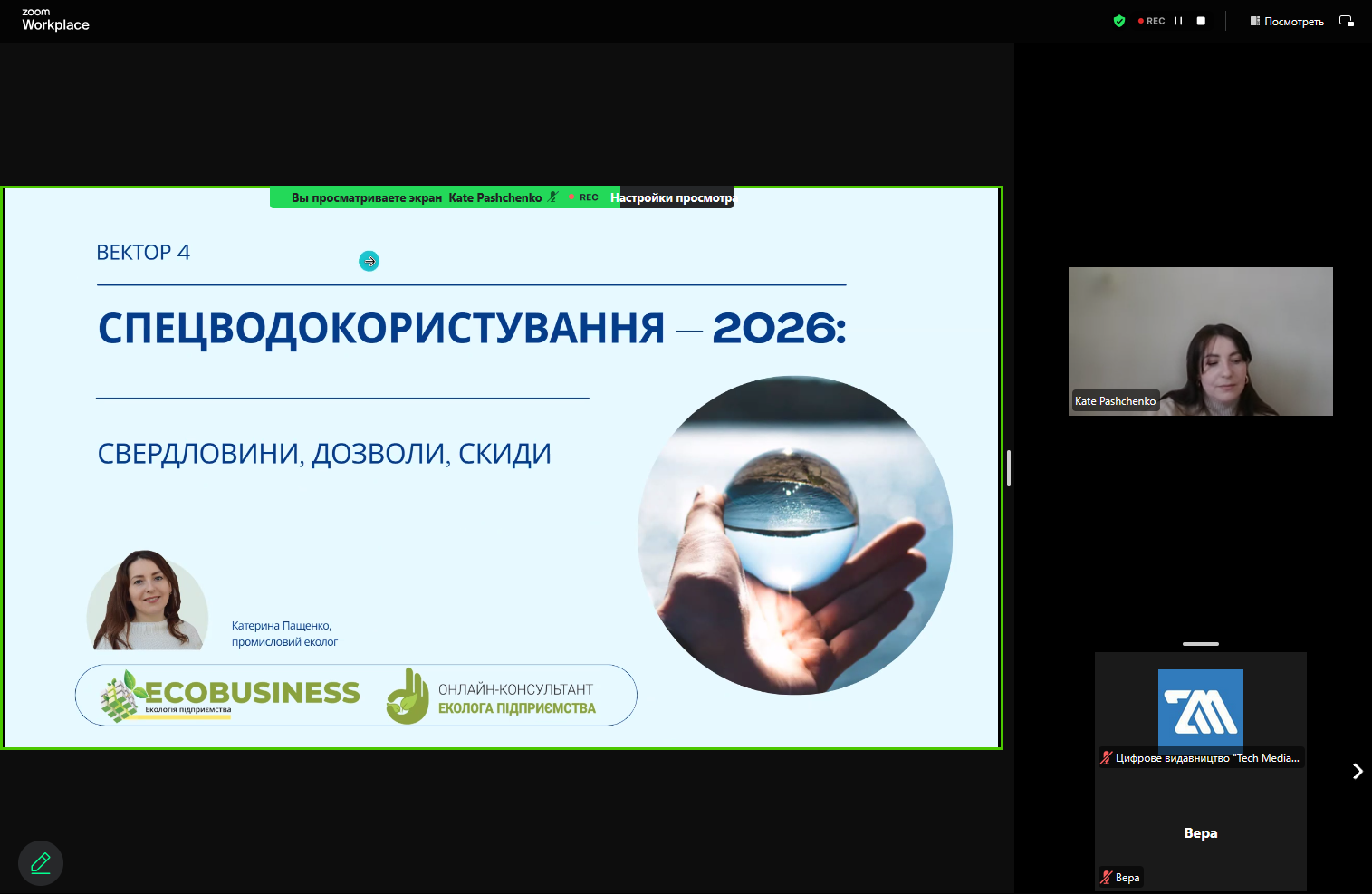Screen dimensions: 1372x894
Task: Open Настройки просмотра view options
Action: [676, 197]
